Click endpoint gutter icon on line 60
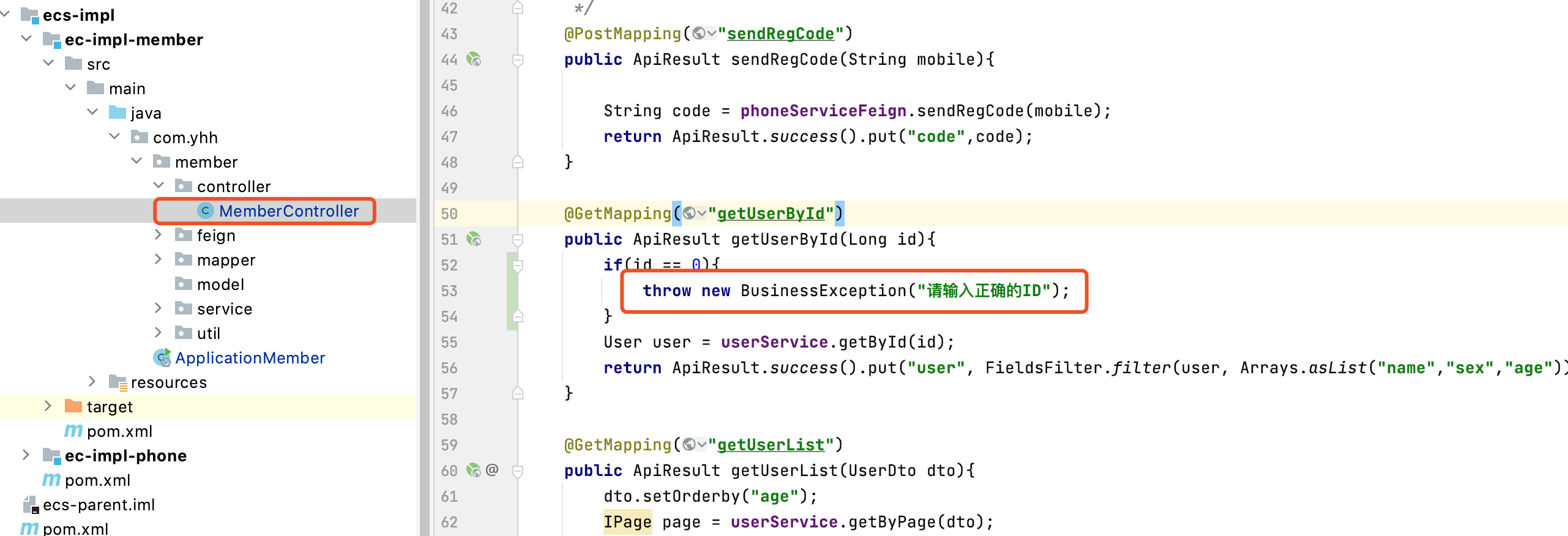The image size is (1568, 536). (474, 470)
